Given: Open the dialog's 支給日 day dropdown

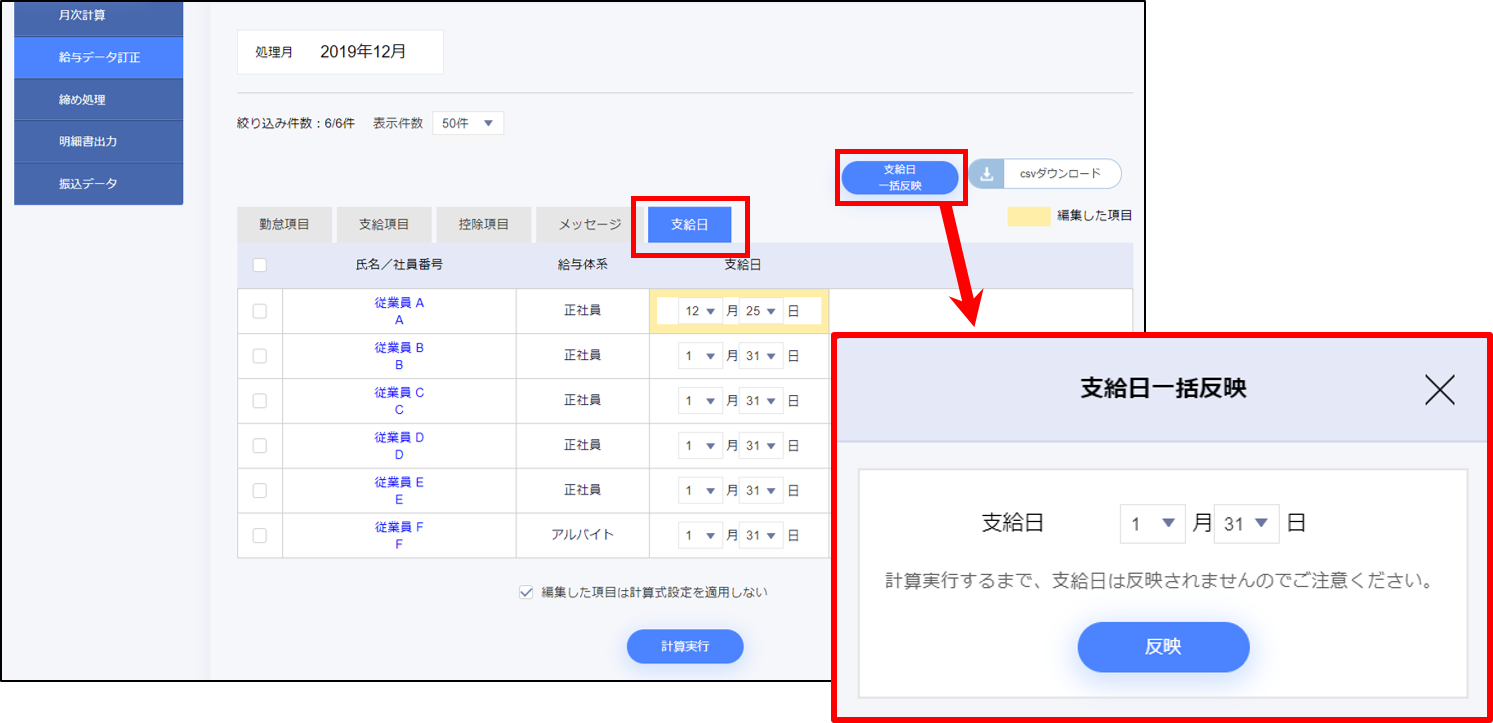Looking at the screenshot, I should click(x=1246, y=523).
